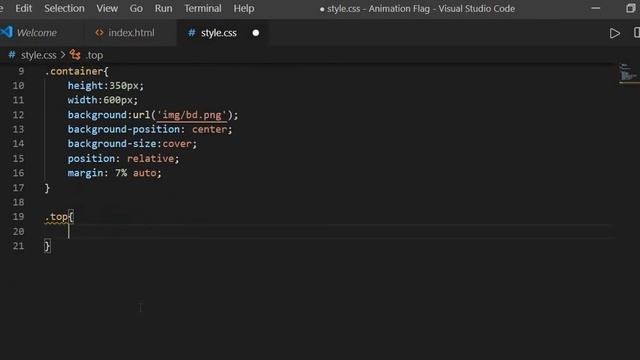Click line number 9 in the gutter
The image size is (640, 360).
(21, 71)
